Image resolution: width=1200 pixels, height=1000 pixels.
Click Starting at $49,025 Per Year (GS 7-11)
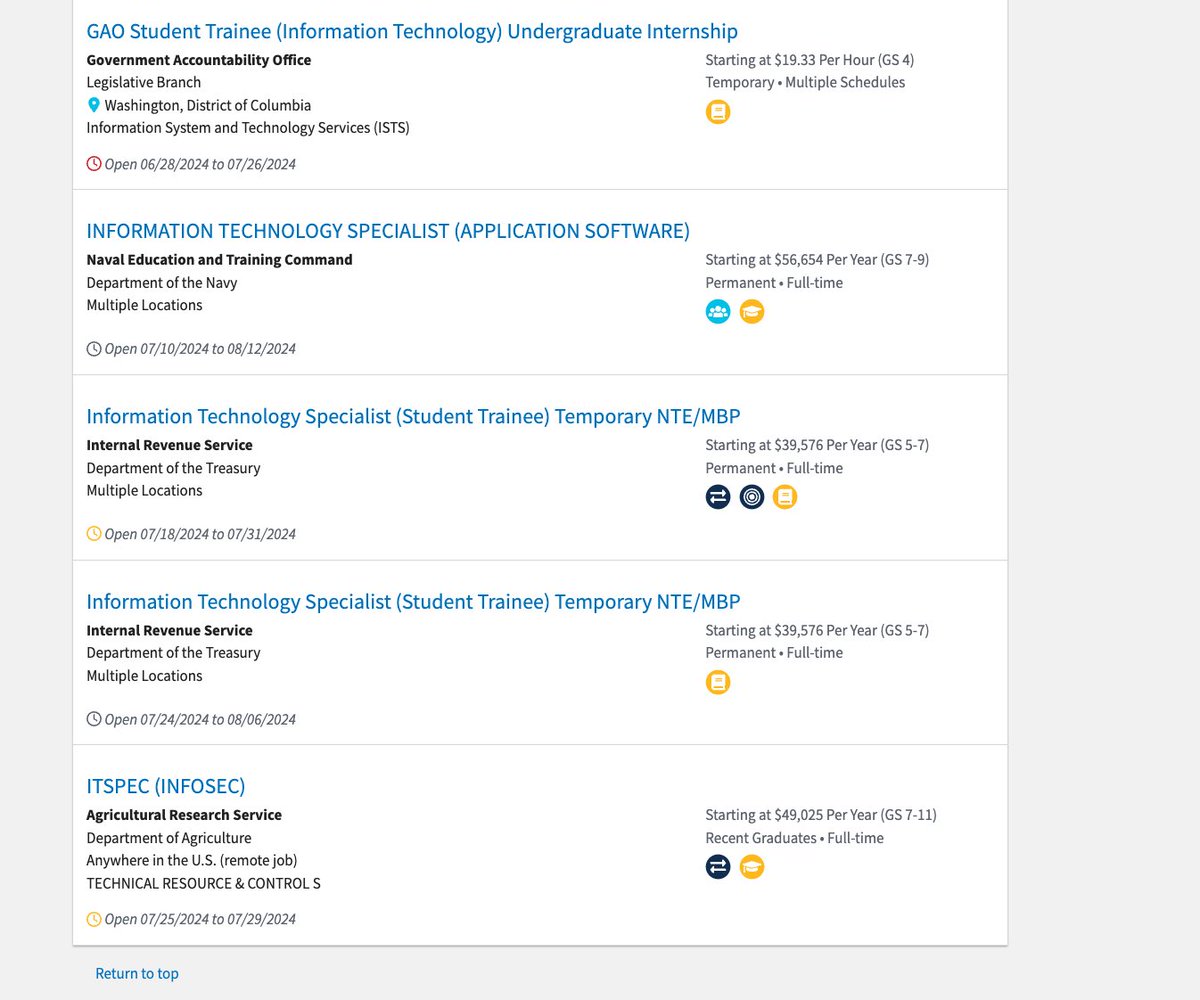tap(821, 815)
